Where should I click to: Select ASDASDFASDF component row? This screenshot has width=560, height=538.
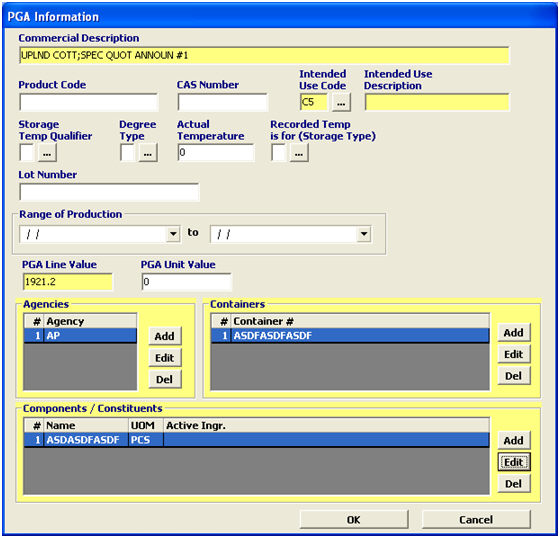pos(256,440)
